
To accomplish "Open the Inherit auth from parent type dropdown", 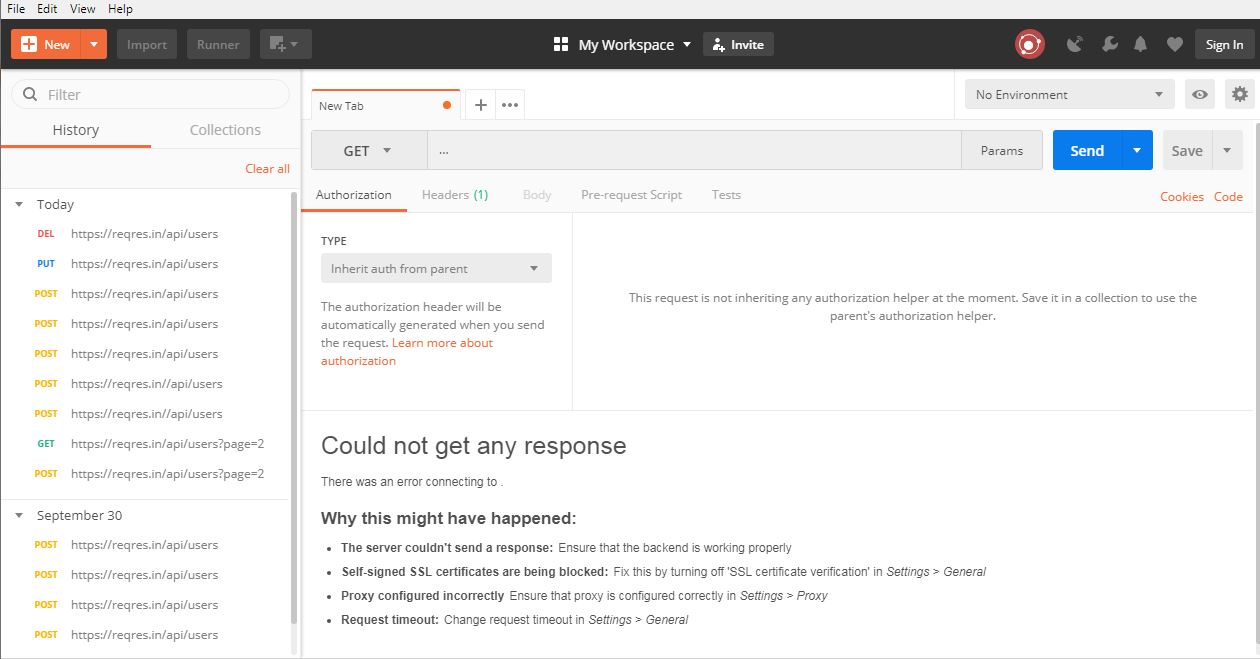I will 435,268.
